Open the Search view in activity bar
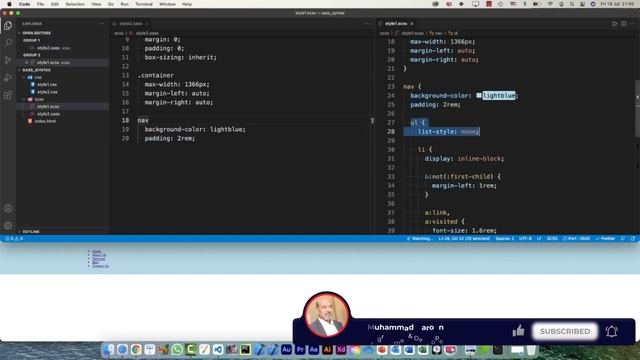This screenshot has height=360, width=640. [x=8, y=42]
